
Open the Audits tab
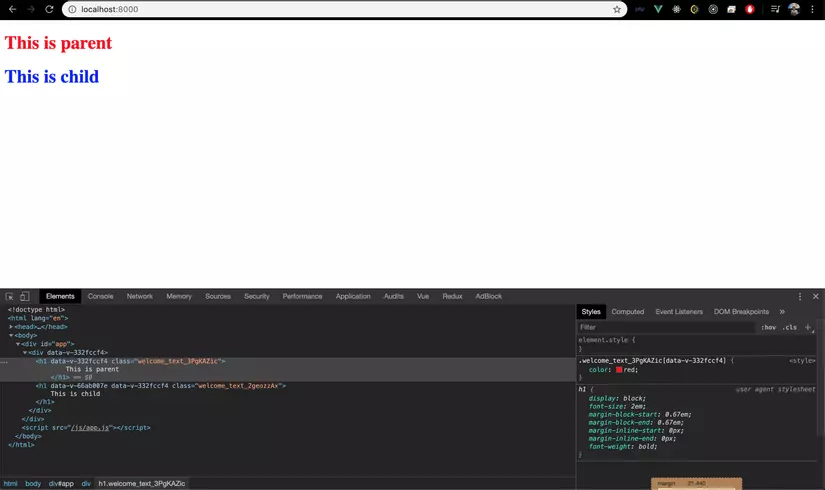pos(394,296)
